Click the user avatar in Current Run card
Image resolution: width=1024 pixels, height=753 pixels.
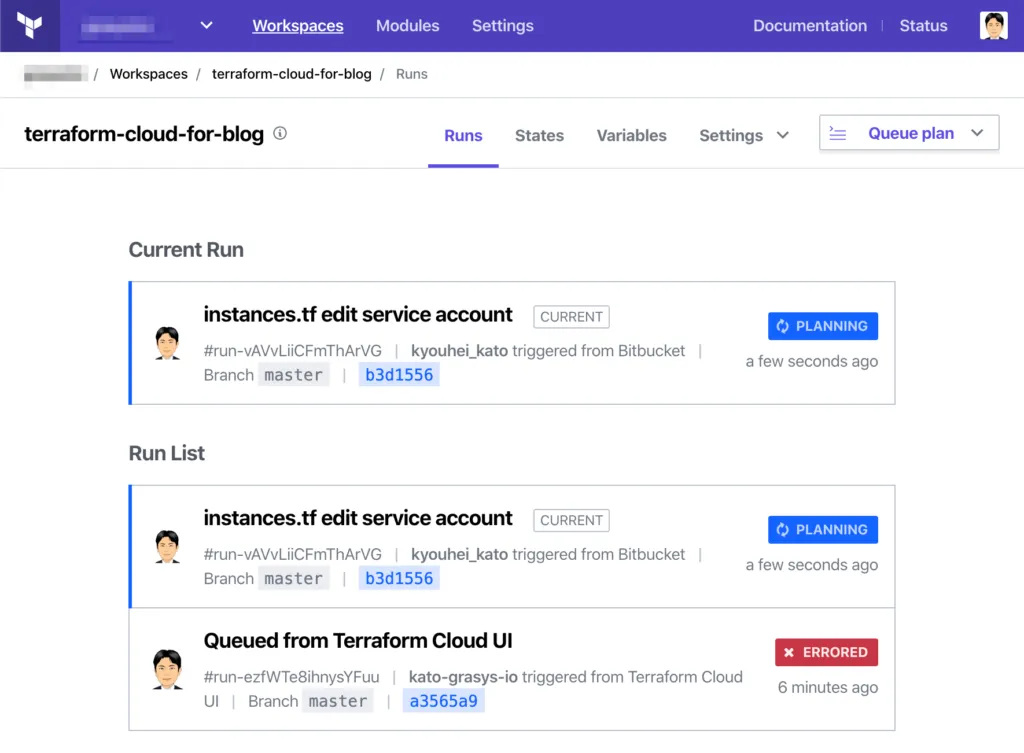point(167,343)
